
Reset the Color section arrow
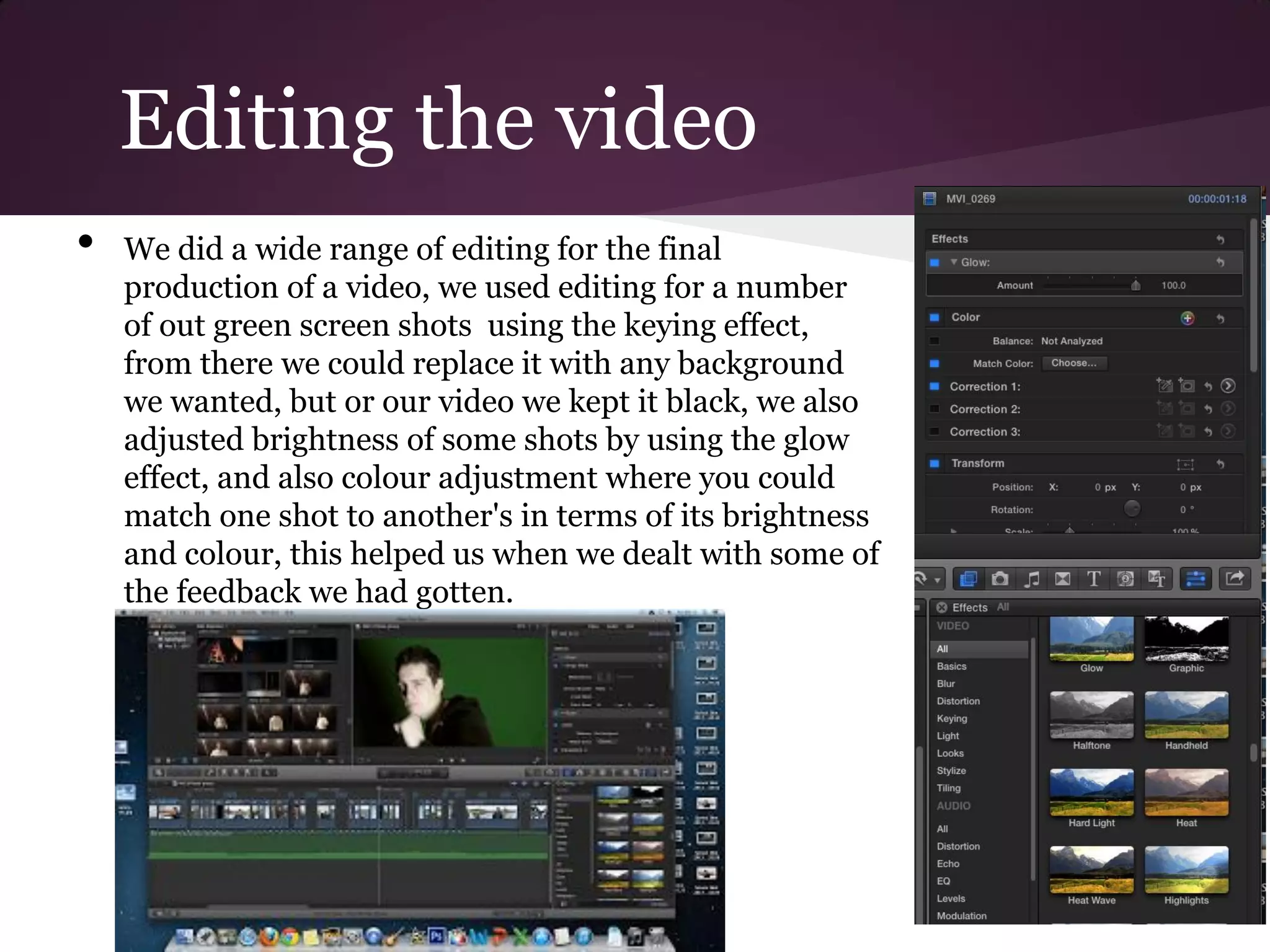pyautogui.click(x=1220, y=318)
